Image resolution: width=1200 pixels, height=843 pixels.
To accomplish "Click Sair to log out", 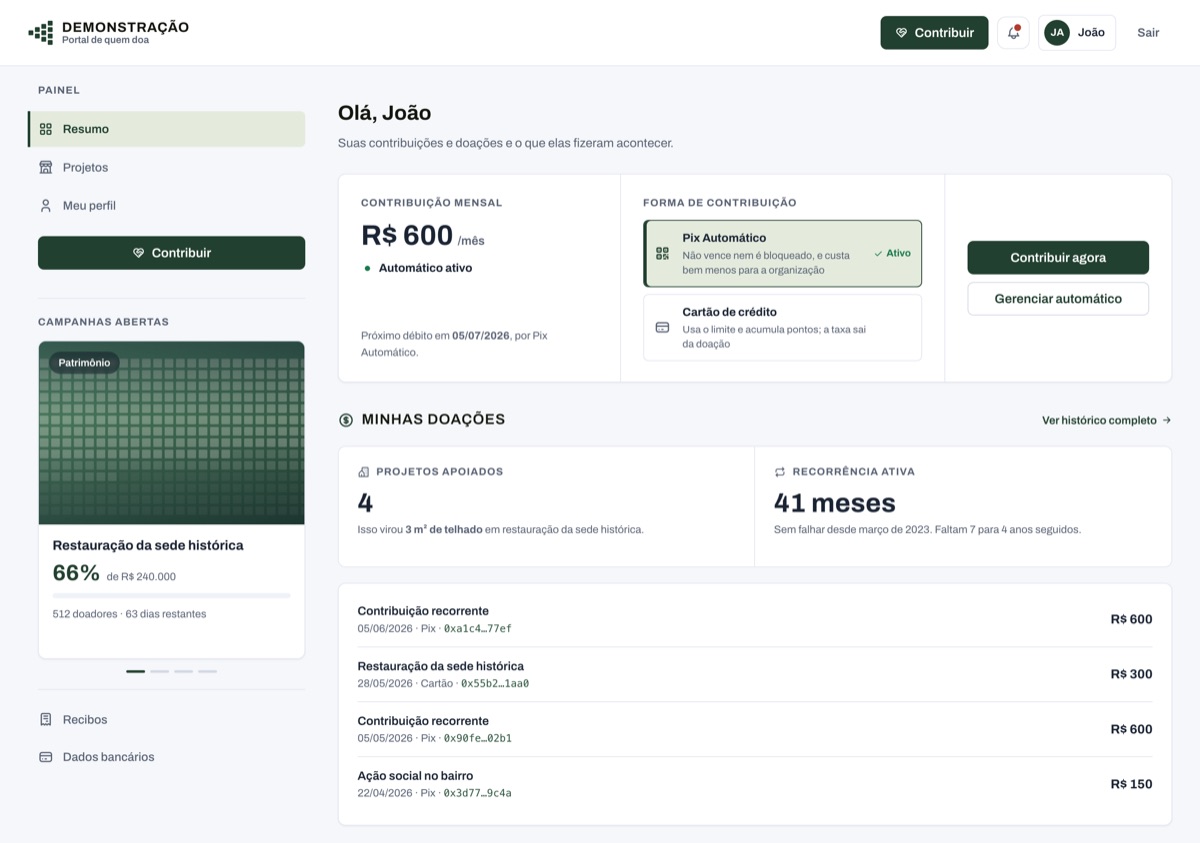I will tap(1148, 32).
